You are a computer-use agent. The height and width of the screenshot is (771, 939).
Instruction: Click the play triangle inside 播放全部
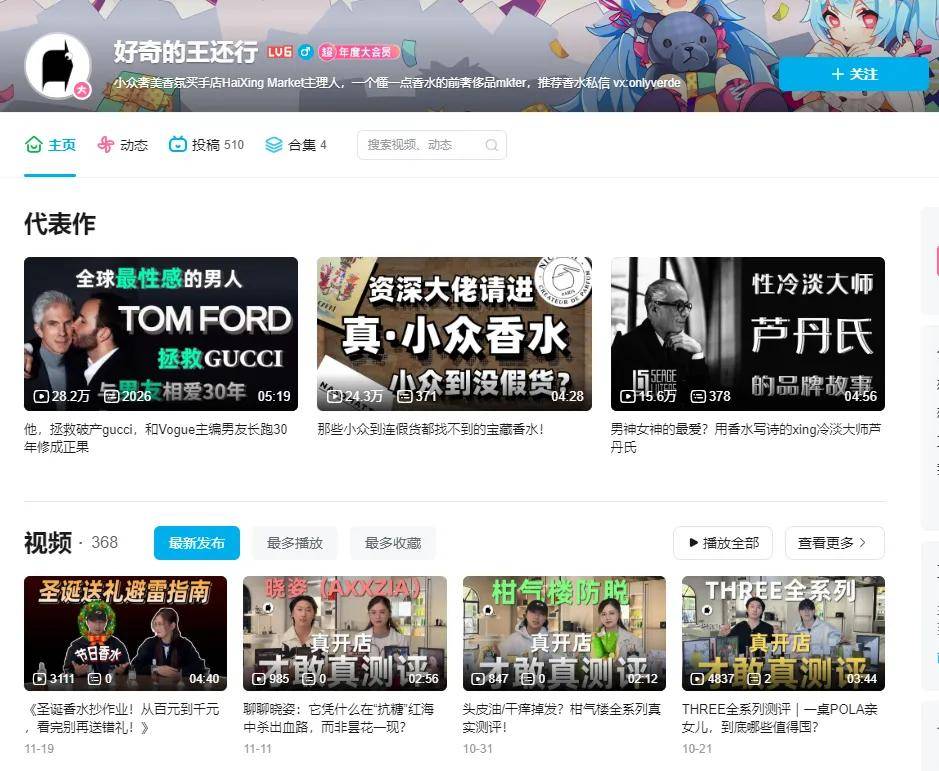pyautogui.click(x=694, y=543)
